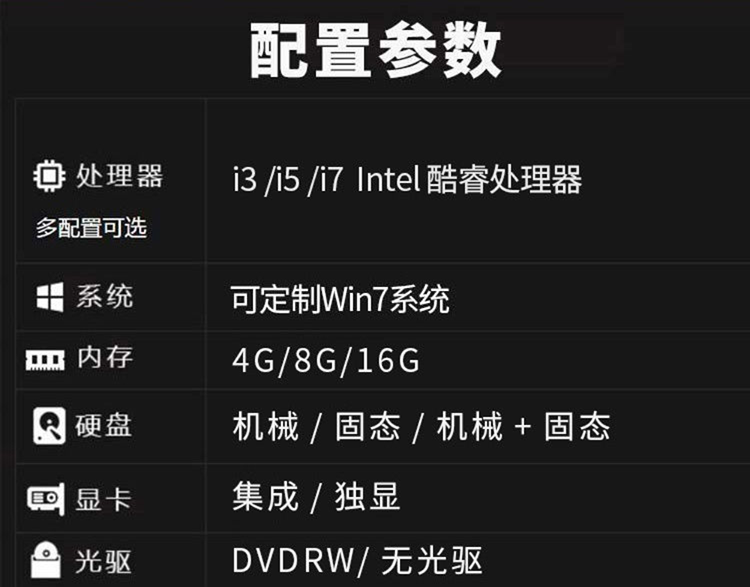Select the 显卡 row label
The height and width of the screenshot is (587, 750).
click(x=103, y=499)
